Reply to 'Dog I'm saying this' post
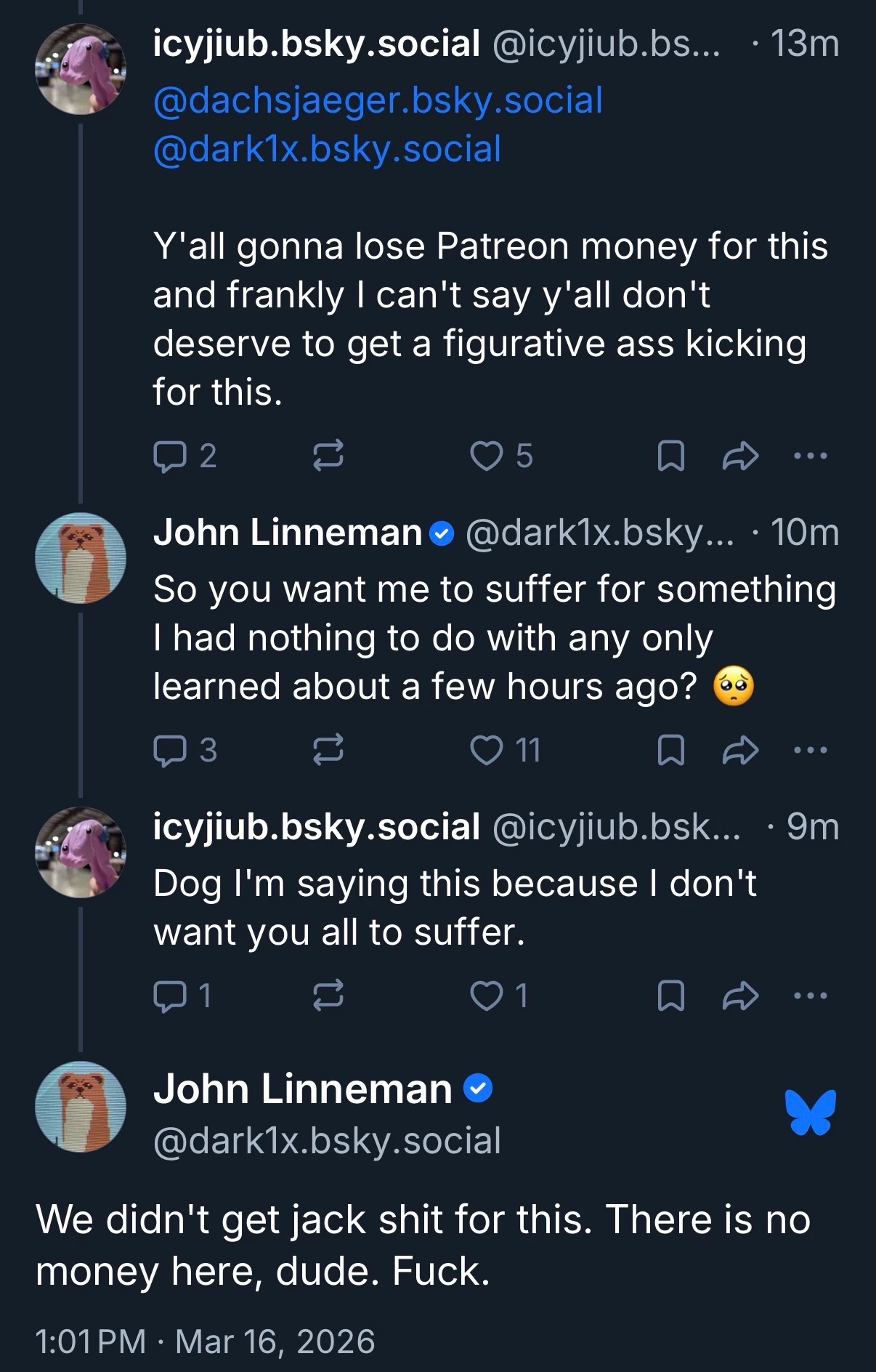The image size is (876, 1372). 168,996
